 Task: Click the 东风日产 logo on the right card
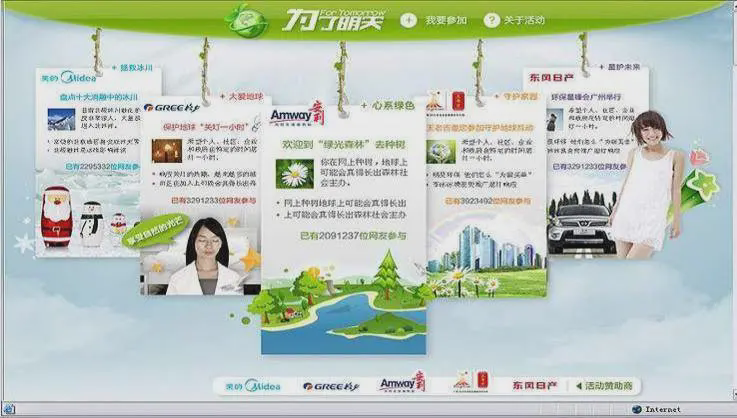point(553,77)
